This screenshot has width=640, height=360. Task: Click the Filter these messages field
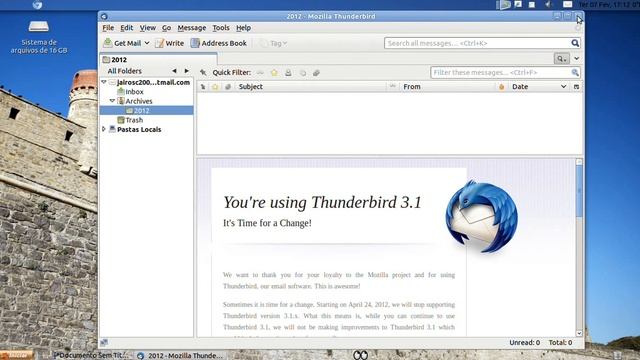(505, 72)
